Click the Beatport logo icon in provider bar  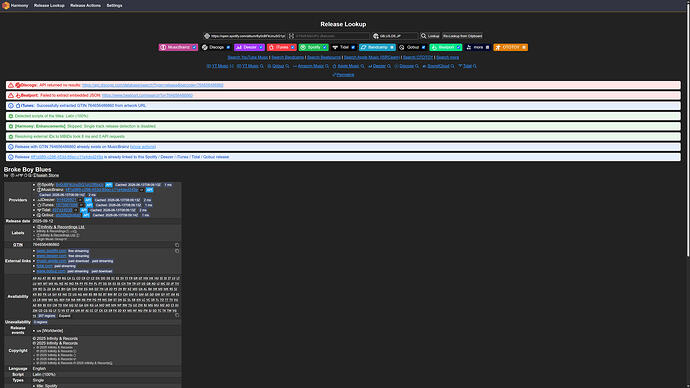click(x=434, y=47)
